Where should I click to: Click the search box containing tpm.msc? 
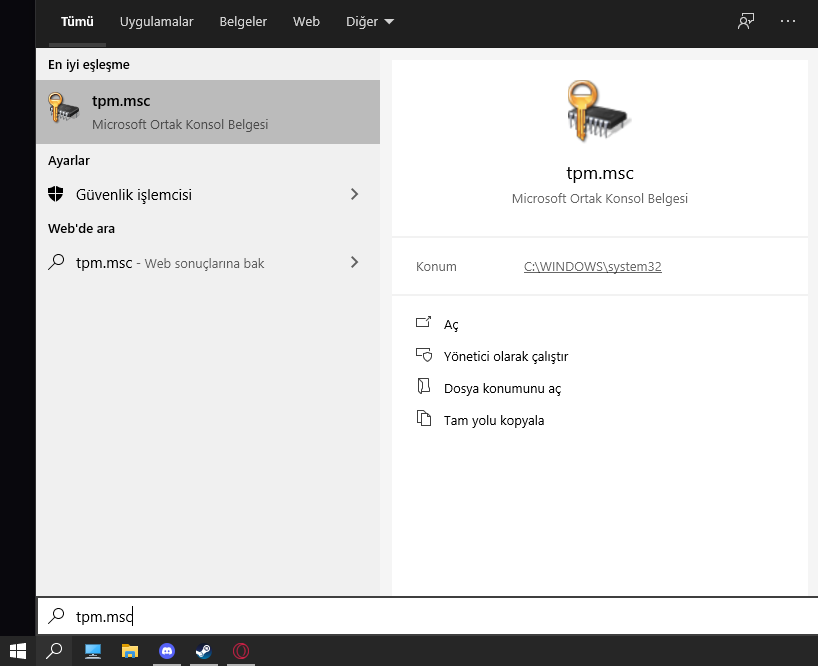pos(428,616)
